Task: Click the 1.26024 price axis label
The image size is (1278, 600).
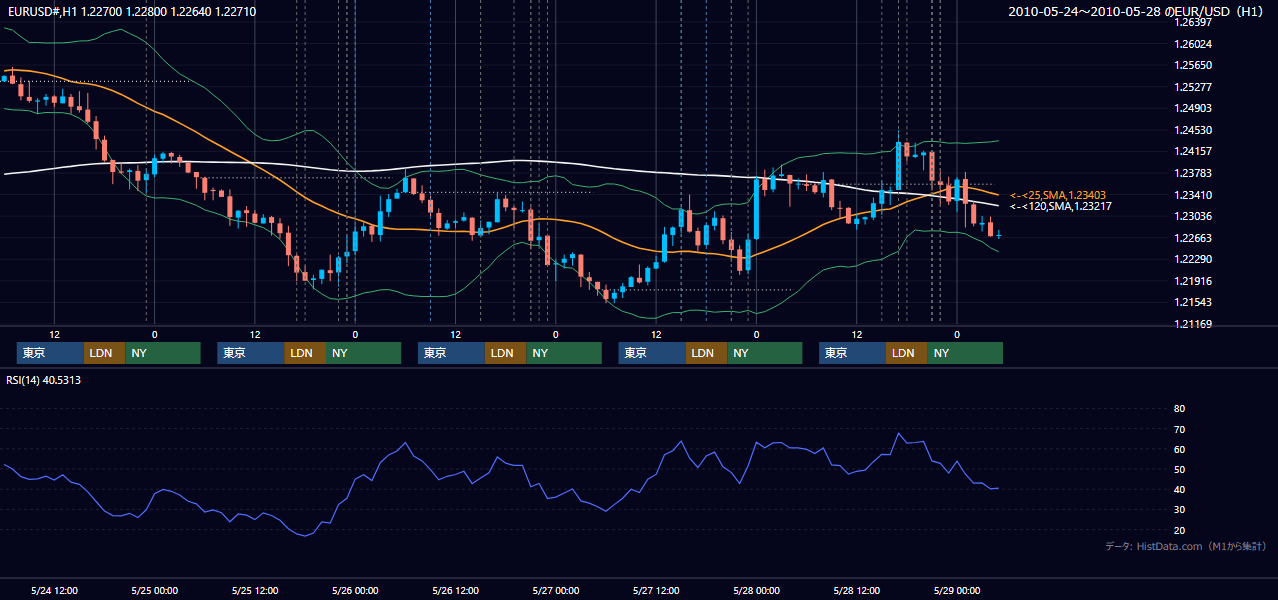Action: (1192, 44)
